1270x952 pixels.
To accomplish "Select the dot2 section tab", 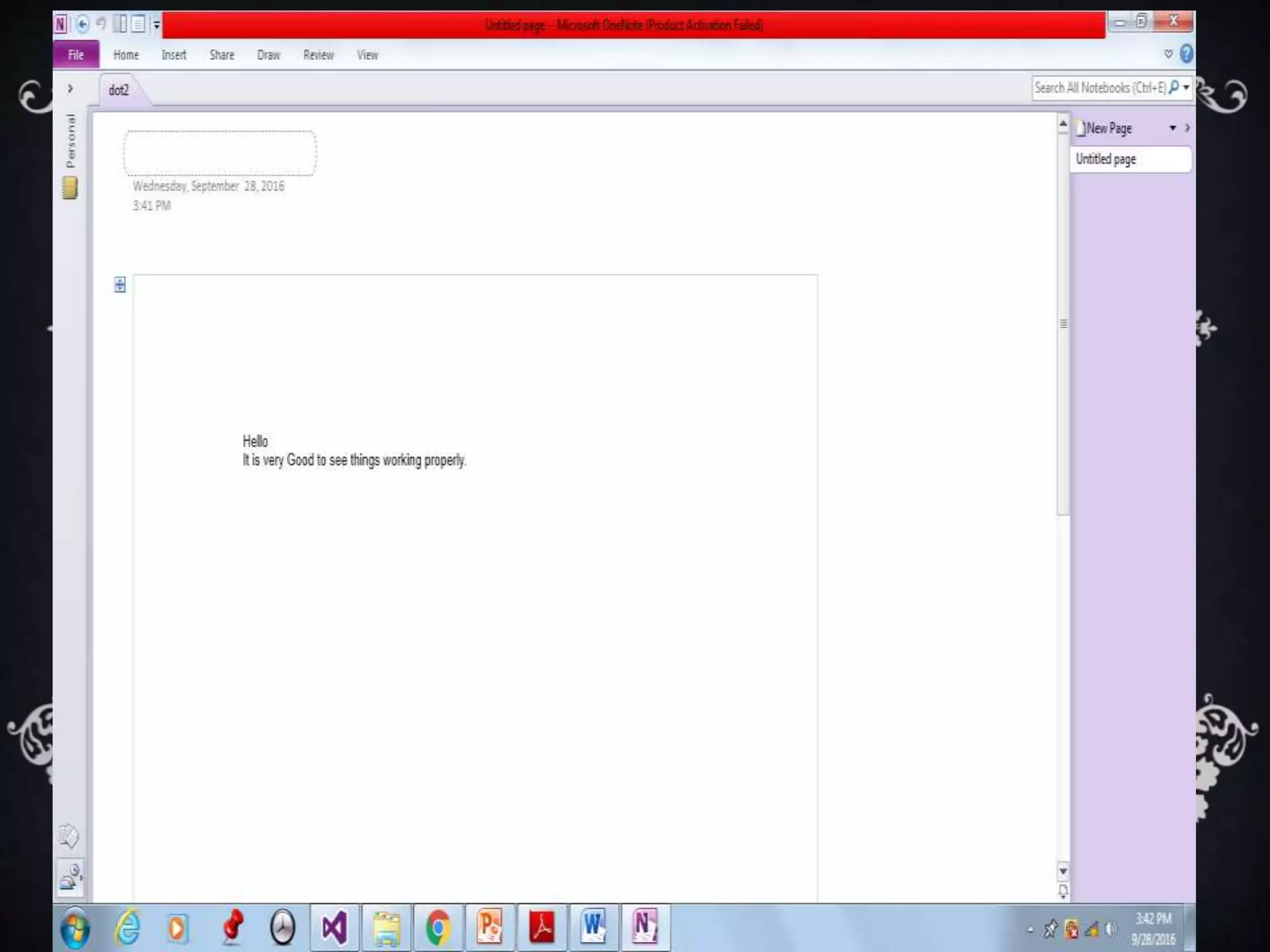I will 119,90.
